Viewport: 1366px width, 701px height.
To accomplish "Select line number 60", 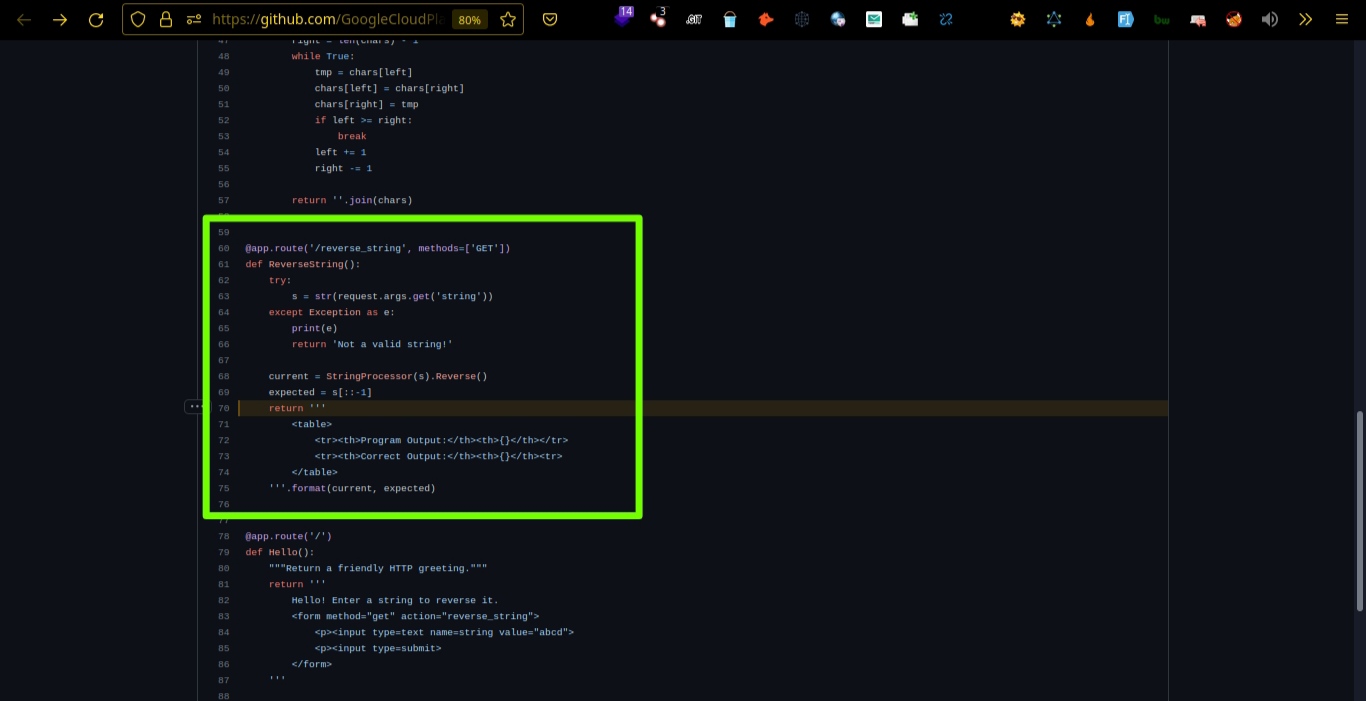I will [x=223, y=248].
